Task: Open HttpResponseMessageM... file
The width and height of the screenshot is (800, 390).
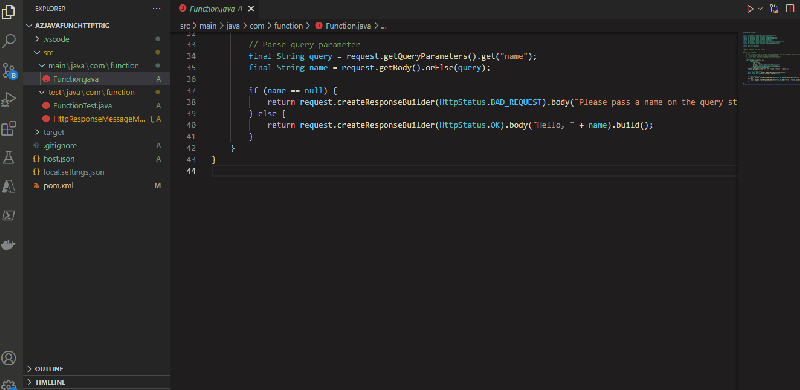Action: [99, 119]
